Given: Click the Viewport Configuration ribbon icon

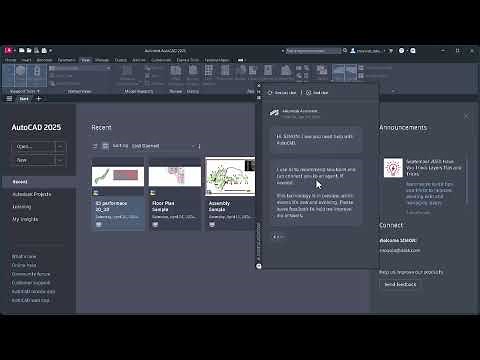Looking at the screenshot, I should [x=127, y=74].
